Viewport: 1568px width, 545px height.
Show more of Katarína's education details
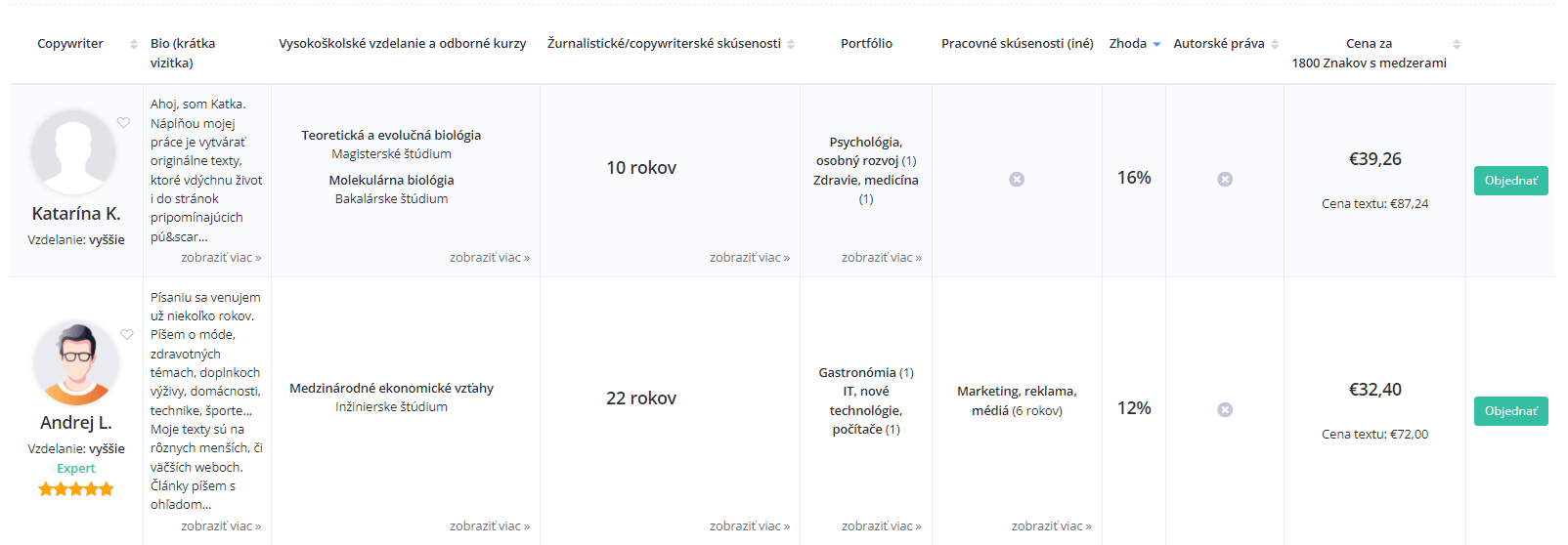pos(489,258)
